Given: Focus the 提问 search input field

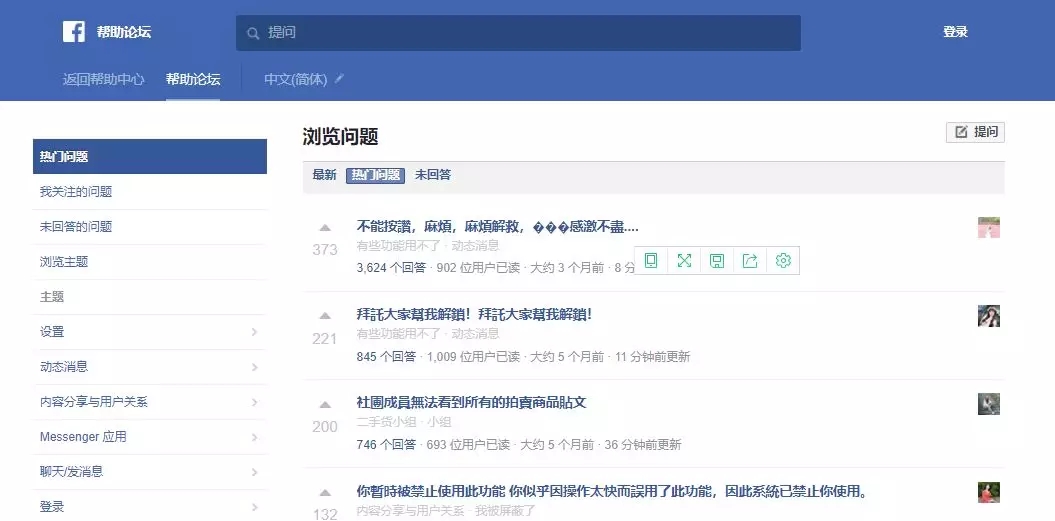Looking at the screenshot, I should click(518, 33).
